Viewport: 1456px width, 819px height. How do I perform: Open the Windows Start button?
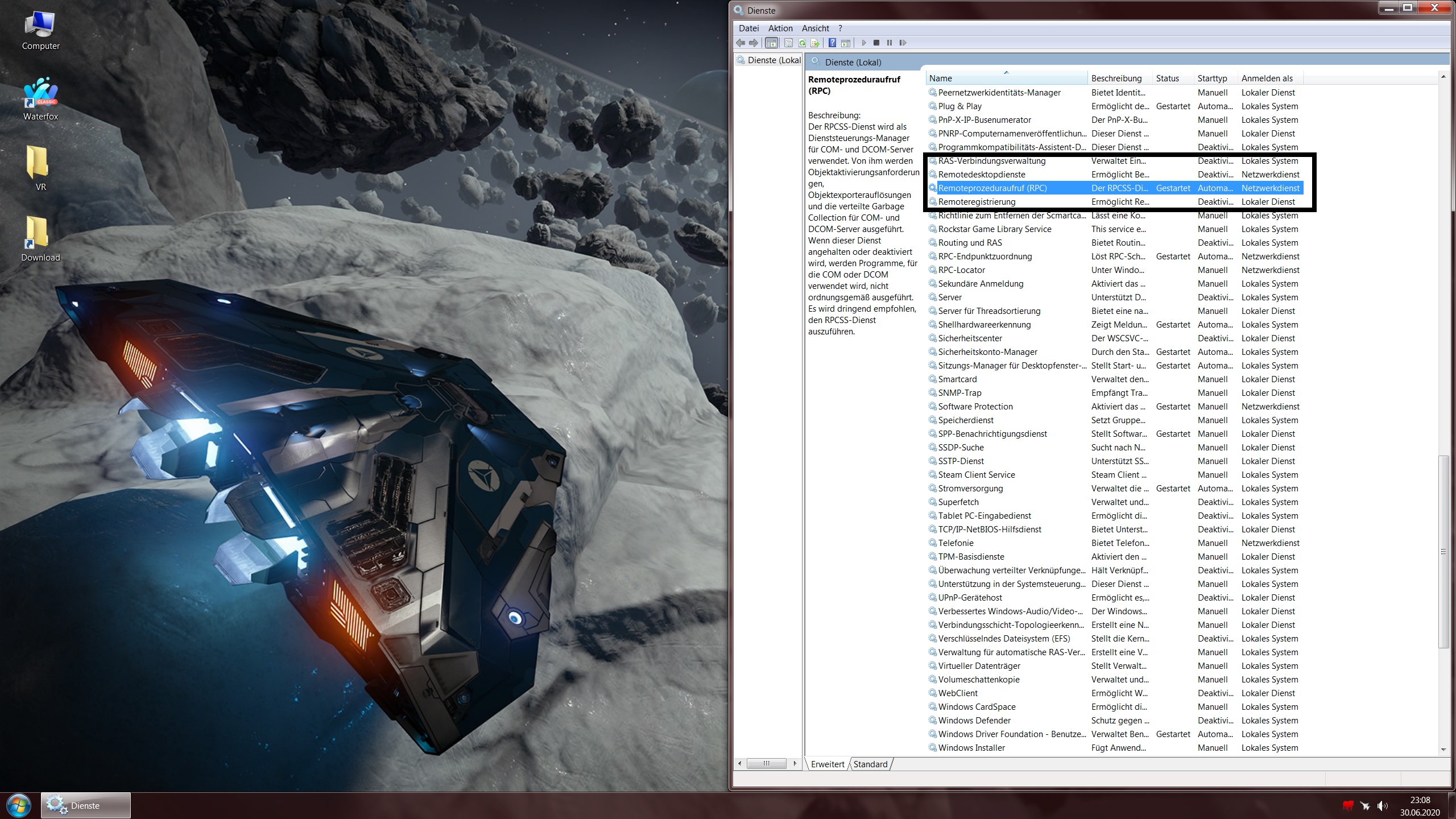18,805
